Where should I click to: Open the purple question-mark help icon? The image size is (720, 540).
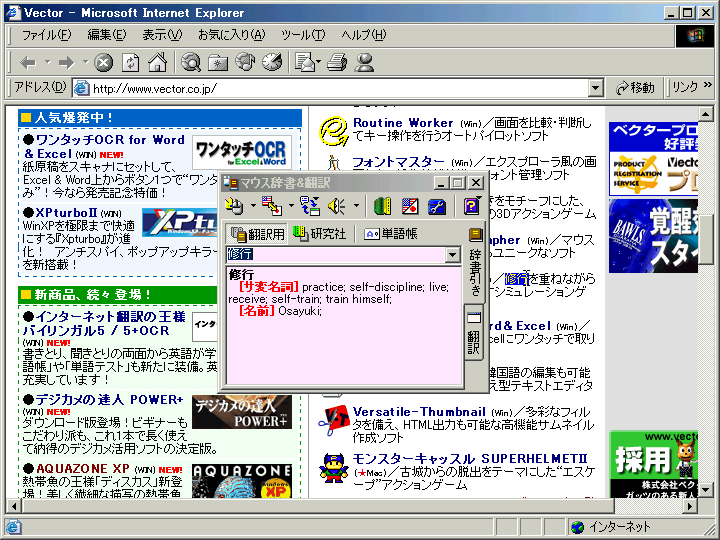471,206
